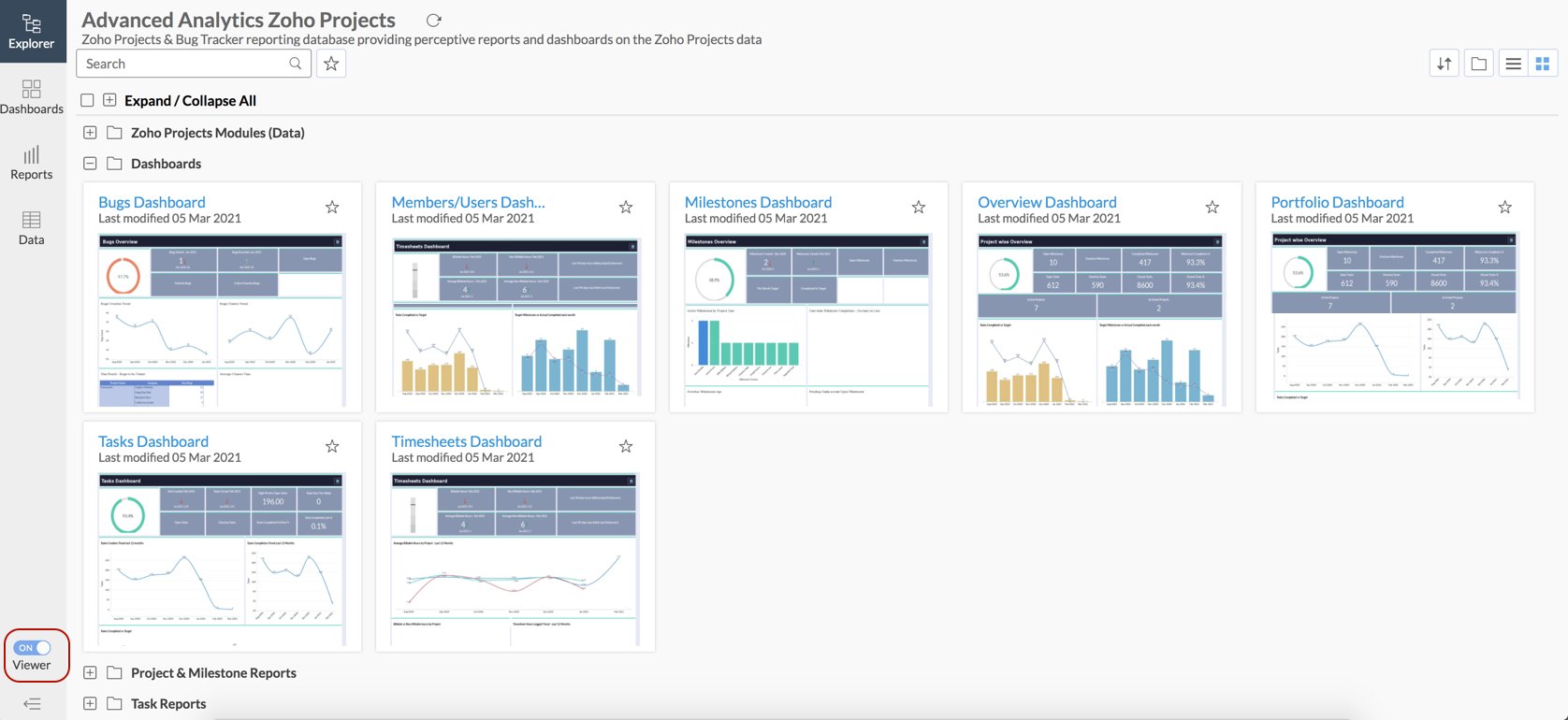Open Timesheets Dashboard preview thumbnail
Image resolution: width=1568 pixels, height=720 pixels.
point(515,560)
